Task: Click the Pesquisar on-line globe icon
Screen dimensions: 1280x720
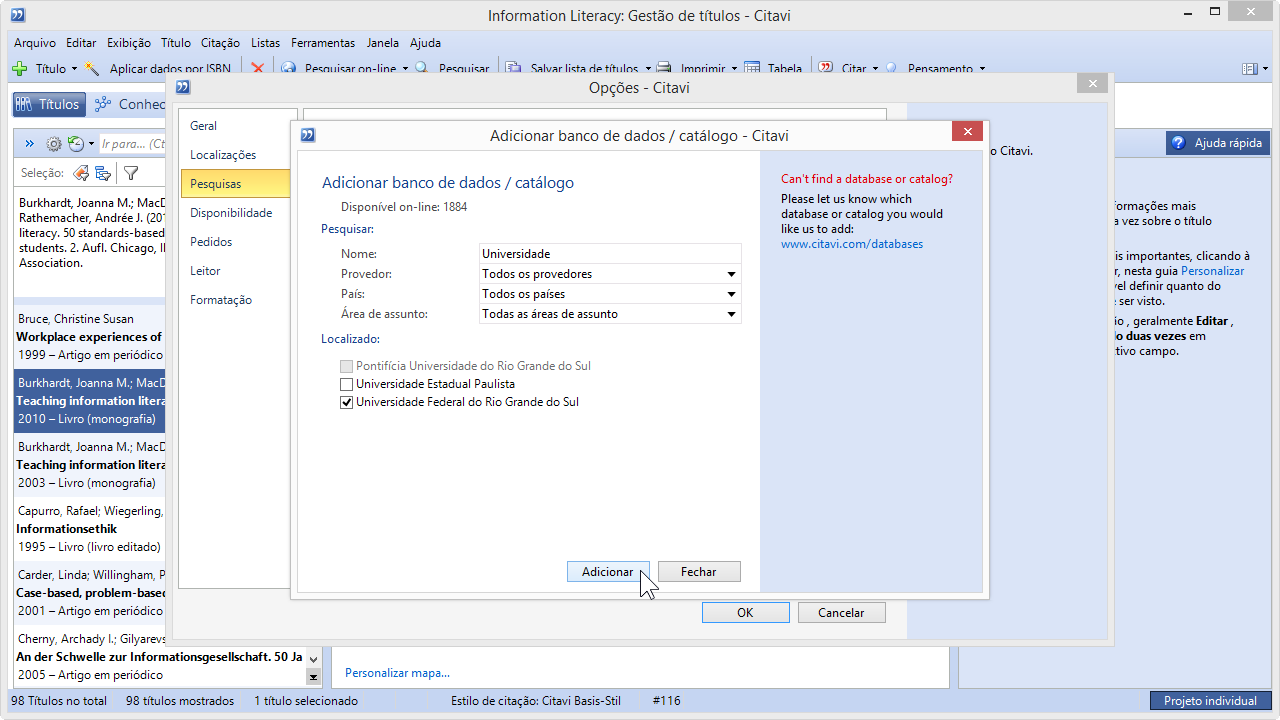Action: [x=289, y=69]
